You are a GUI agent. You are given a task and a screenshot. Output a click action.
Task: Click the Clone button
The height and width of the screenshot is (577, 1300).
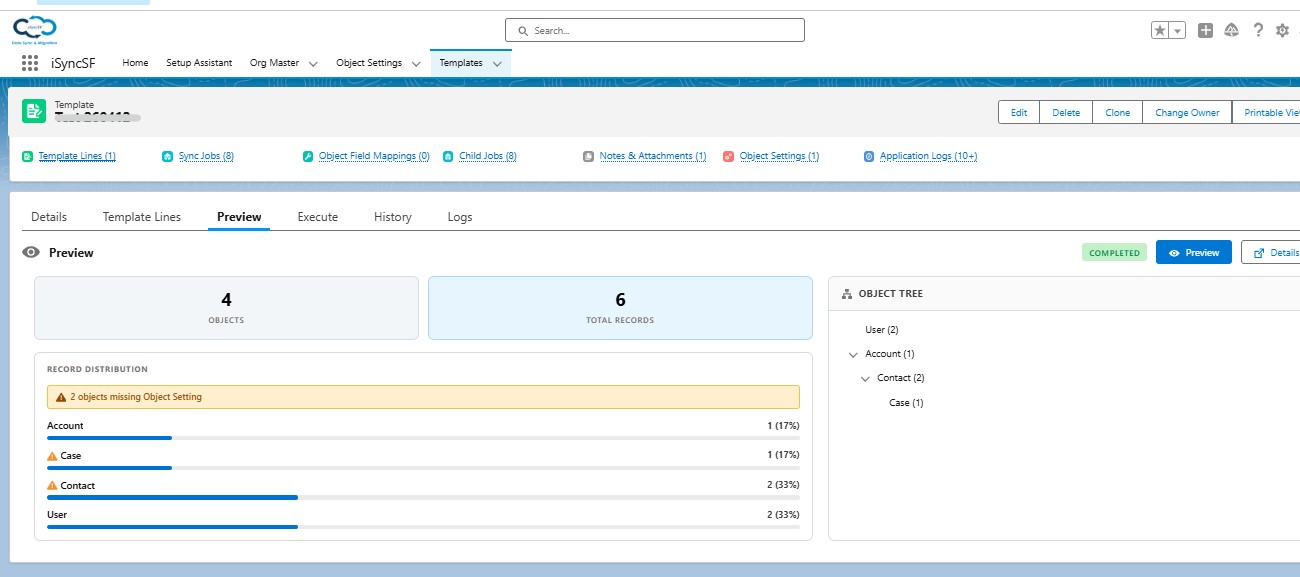(1118, 113)
